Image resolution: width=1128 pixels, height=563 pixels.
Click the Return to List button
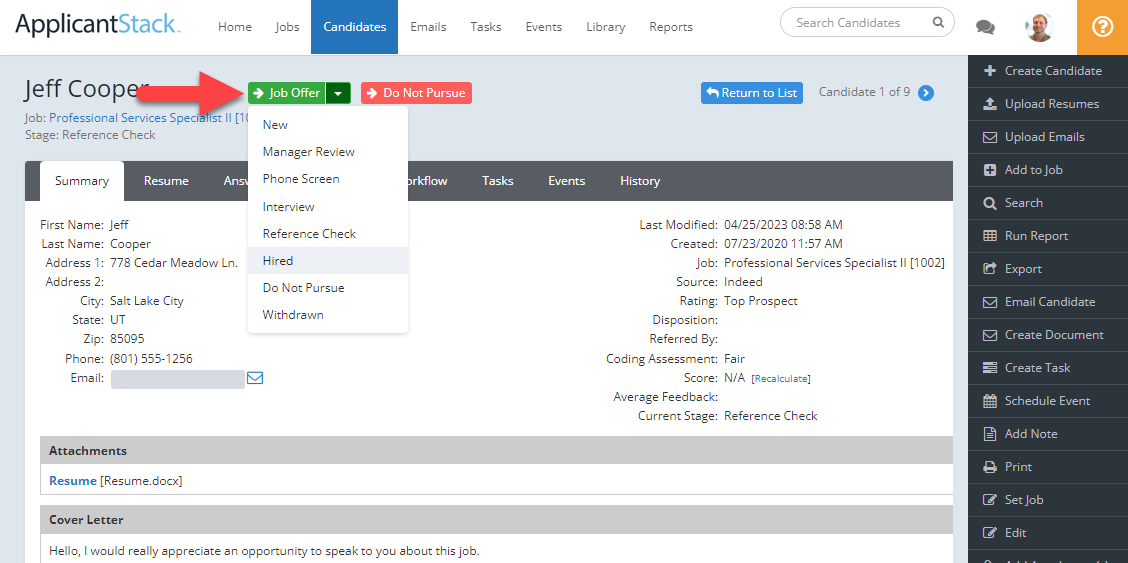751,93
